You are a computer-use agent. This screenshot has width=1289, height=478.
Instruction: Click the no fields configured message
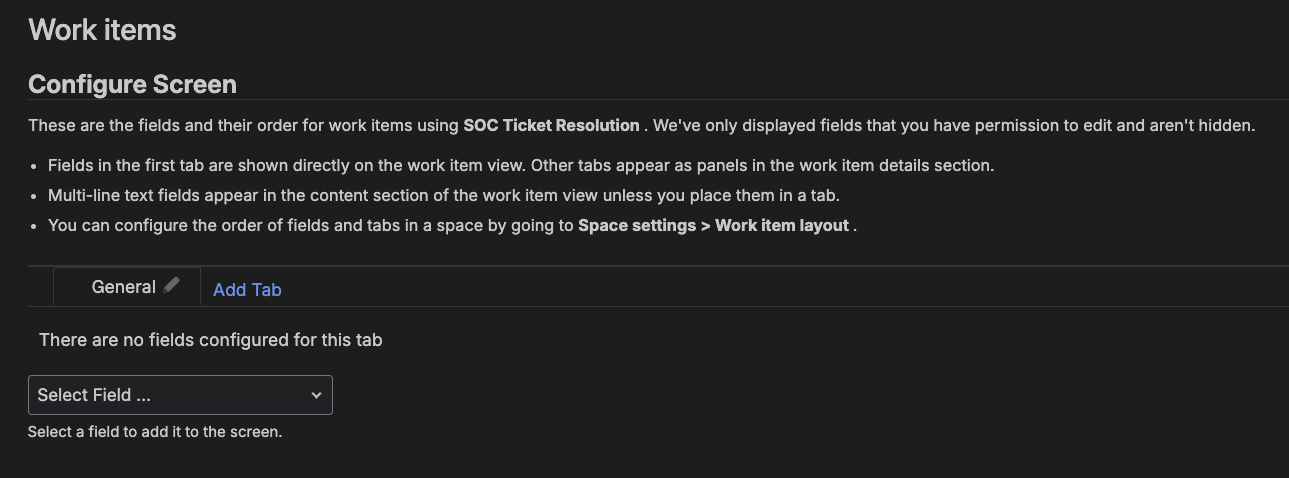(x=210, y=340)
